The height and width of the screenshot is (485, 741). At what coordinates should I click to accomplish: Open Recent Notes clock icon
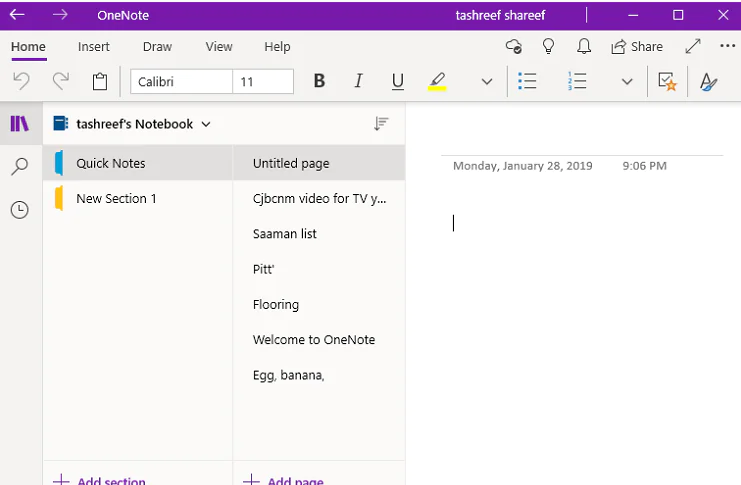pos(19,209)
